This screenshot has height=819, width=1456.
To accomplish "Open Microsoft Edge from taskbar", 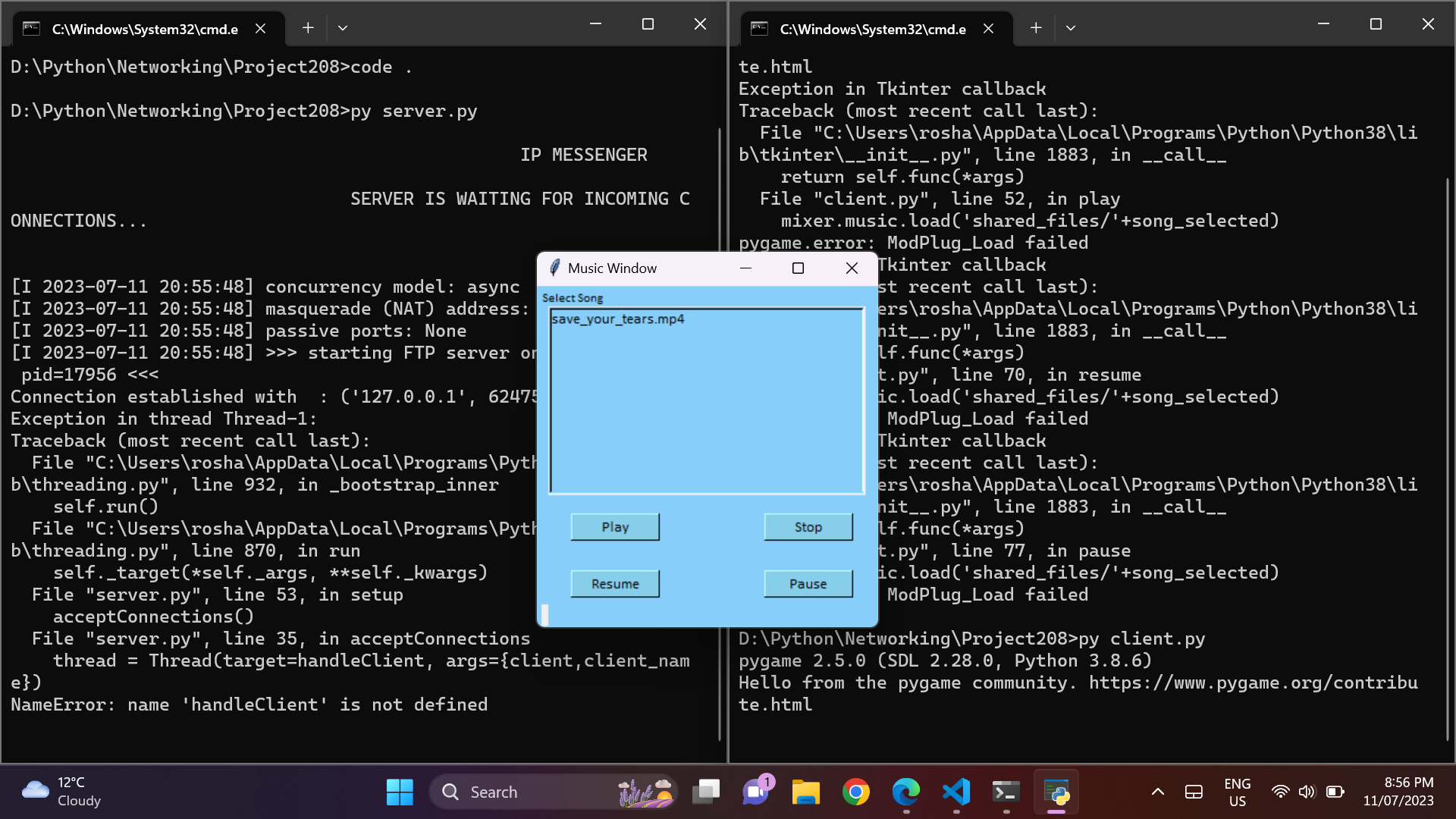I will point(905,792).
